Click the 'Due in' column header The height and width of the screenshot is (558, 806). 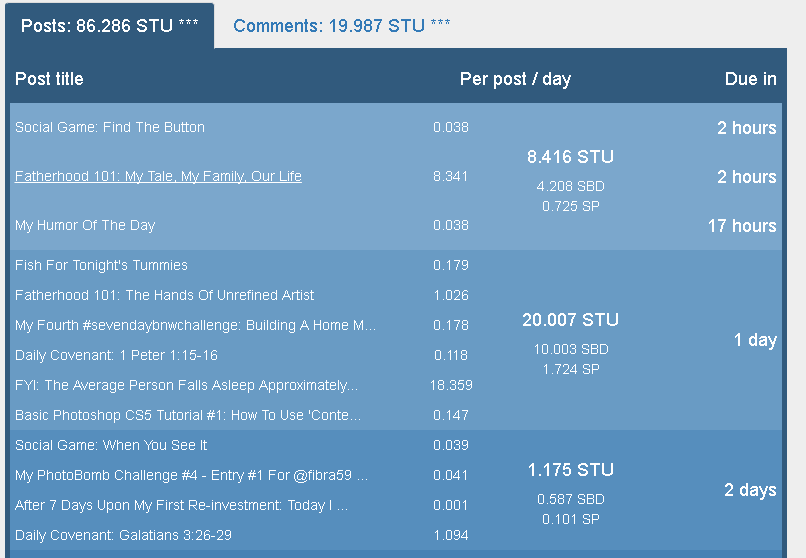pos(750,79)
